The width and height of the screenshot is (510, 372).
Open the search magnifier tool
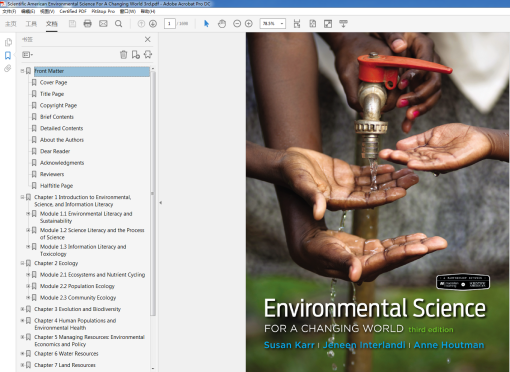[x=118, y=24]
